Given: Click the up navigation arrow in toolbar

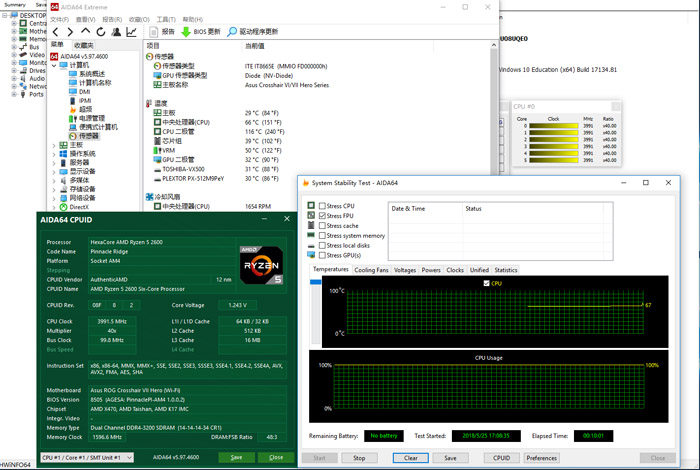Looking at the screenshot, I should coord(86,31).
